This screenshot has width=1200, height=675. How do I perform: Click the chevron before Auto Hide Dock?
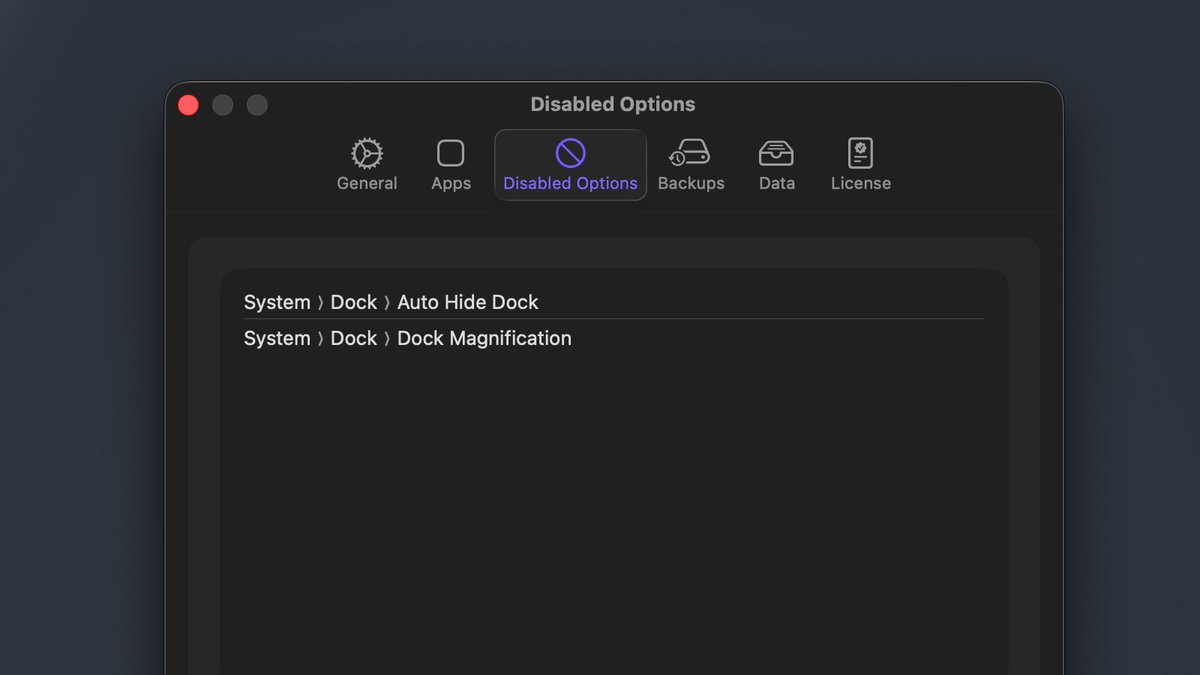coord(387,303)
